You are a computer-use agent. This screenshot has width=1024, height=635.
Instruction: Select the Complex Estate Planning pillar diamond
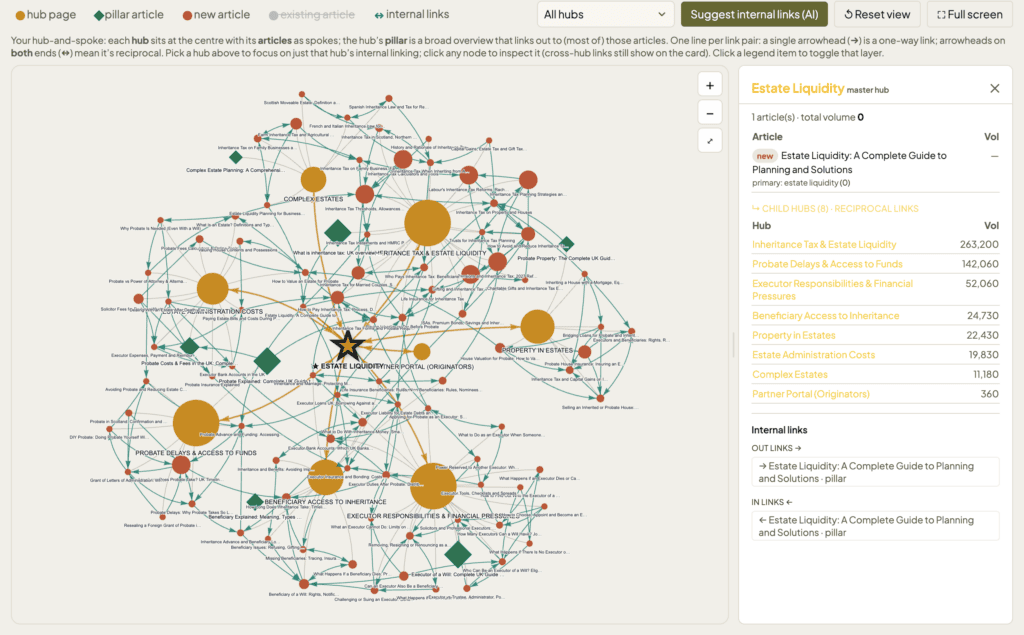point(236,157)
